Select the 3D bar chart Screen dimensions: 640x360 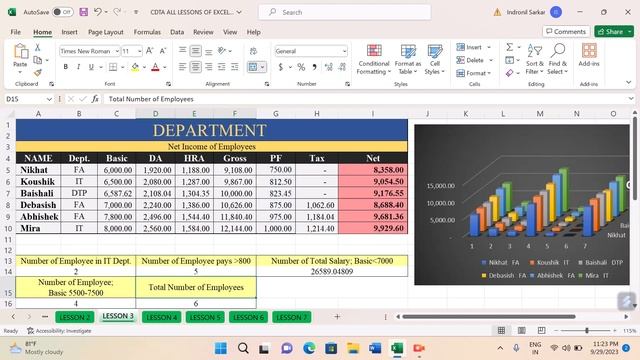coord(522,204)
